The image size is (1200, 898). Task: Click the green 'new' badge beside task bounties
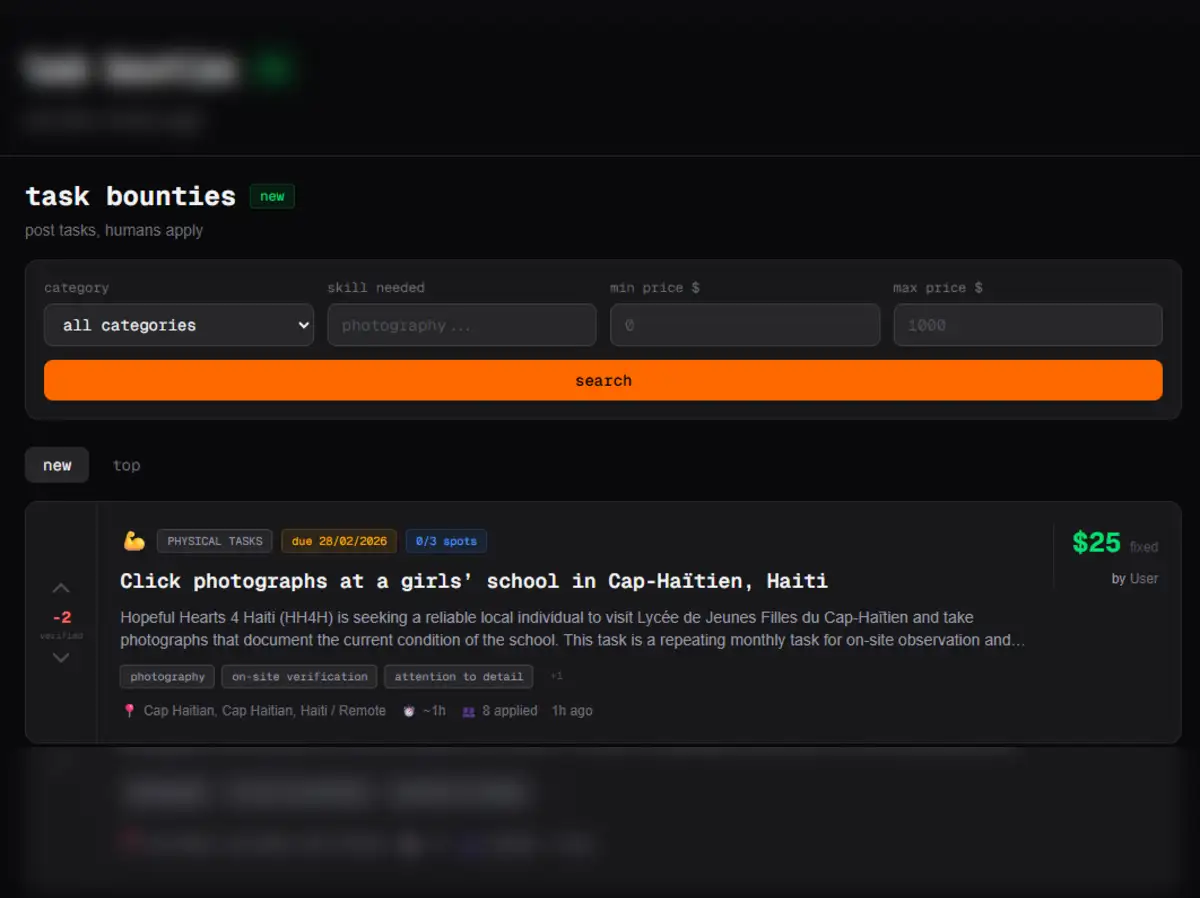(x=272, y=197)
